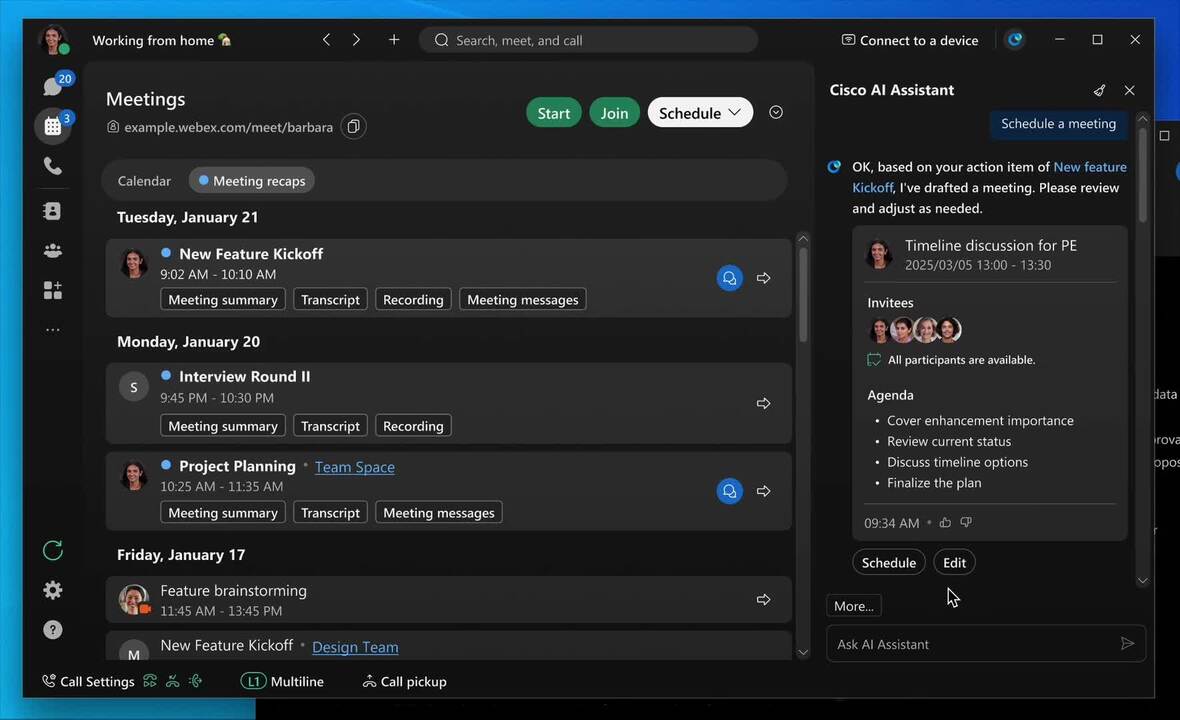Image resolution: width=1180 pixels, height=720 pixels.
Task: Click the Ask AI Assistant input box
Action: (x=986, y=643)
